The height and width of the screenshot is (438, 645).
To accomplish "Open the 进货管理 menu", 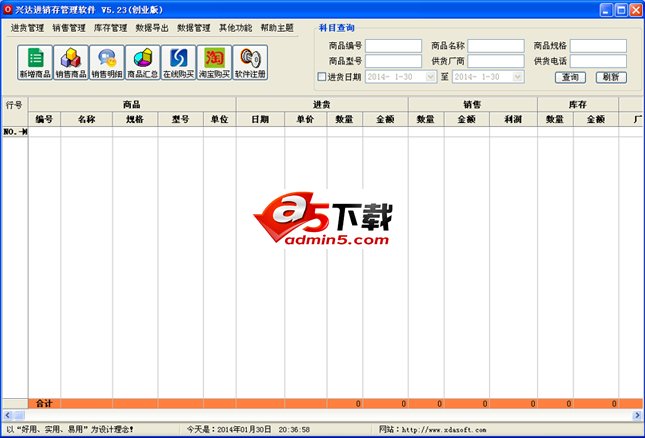I will tap(27, 28).
